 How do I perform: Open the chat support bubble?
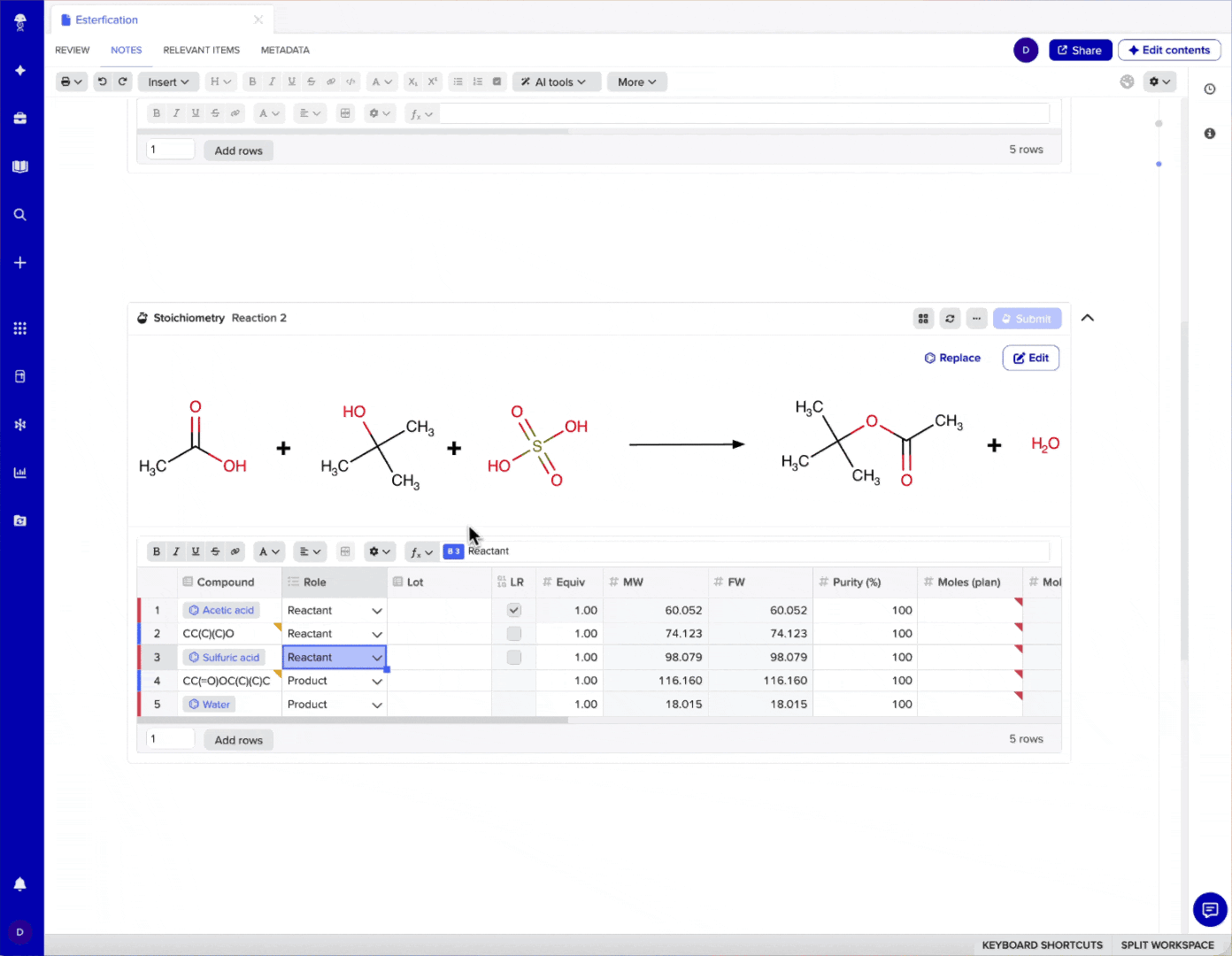point(1210,909)
